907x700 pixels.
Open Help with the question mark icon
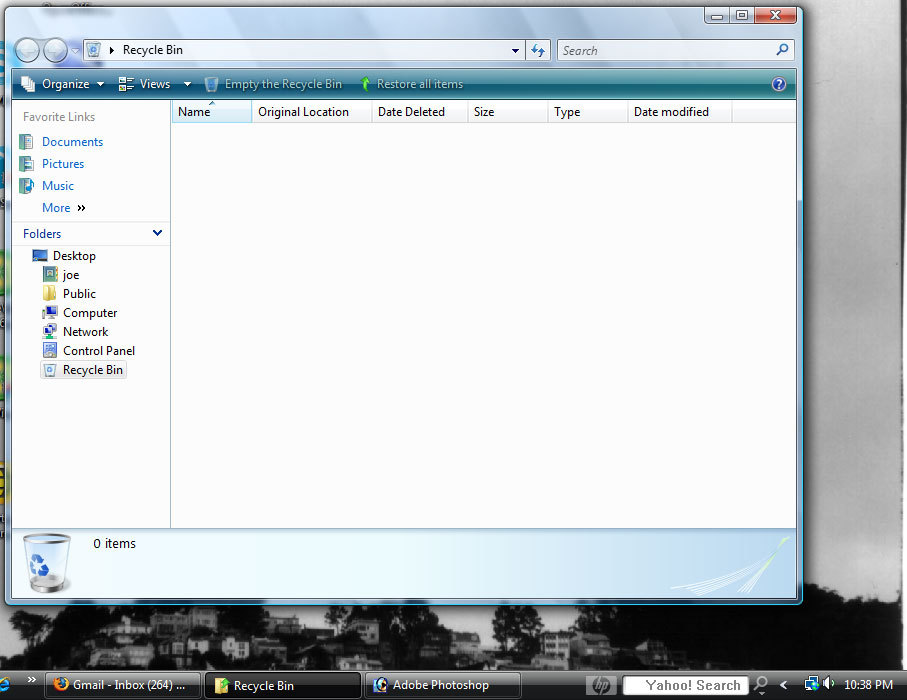pyautogui.click(x=779, y=84)
